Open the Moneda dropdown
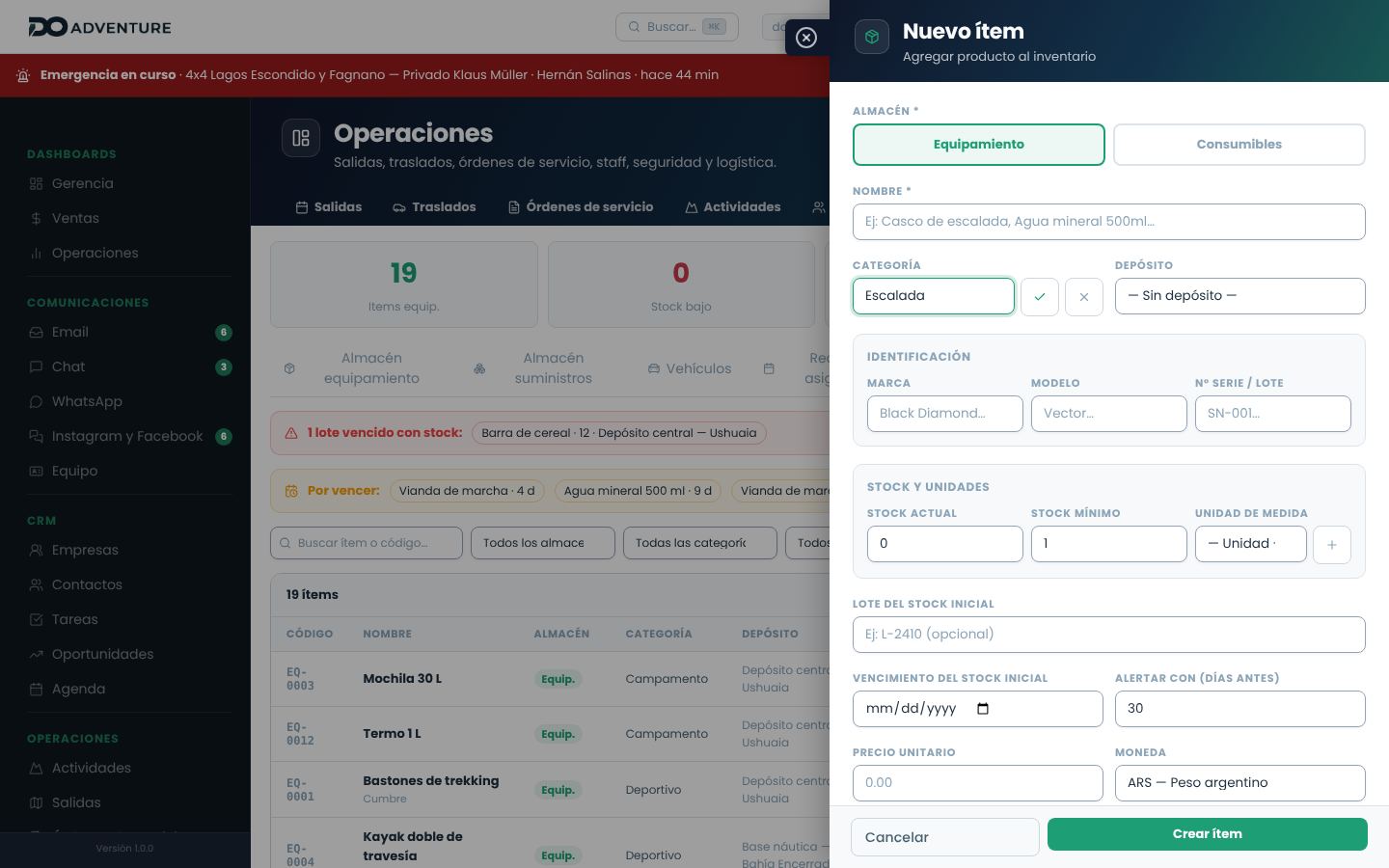Image resolution: width=1389 pixels, height=868 pixels. [1240, 783]
